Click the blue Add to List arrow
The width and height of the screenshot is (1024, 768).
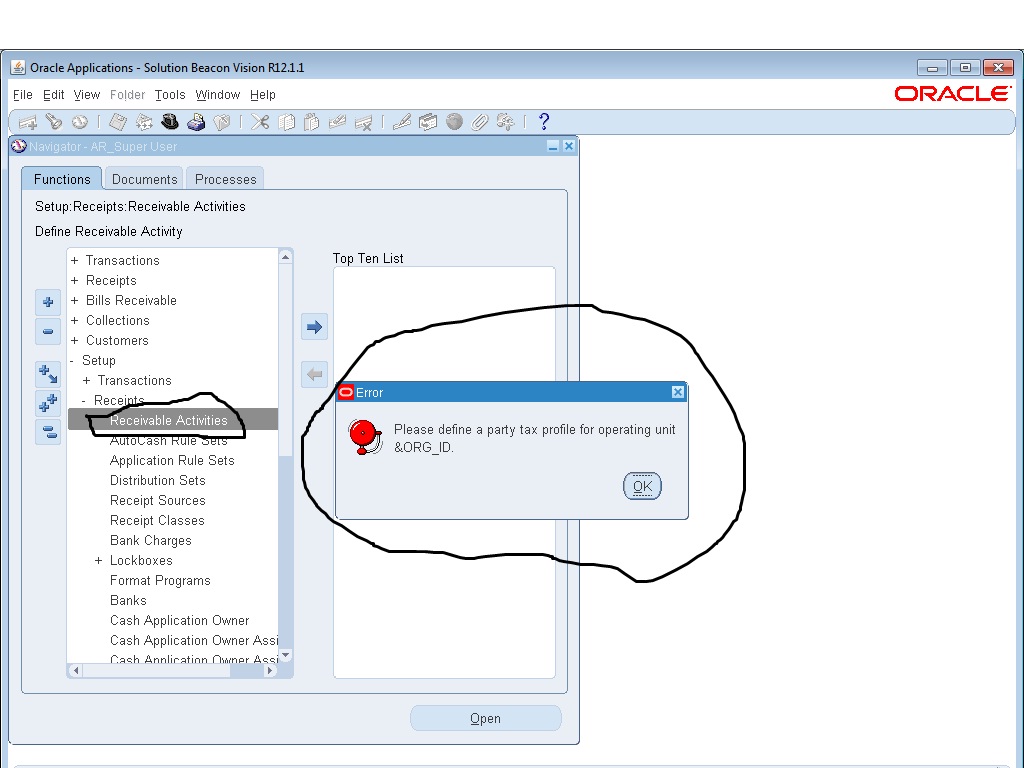click(x=314, y=327)
